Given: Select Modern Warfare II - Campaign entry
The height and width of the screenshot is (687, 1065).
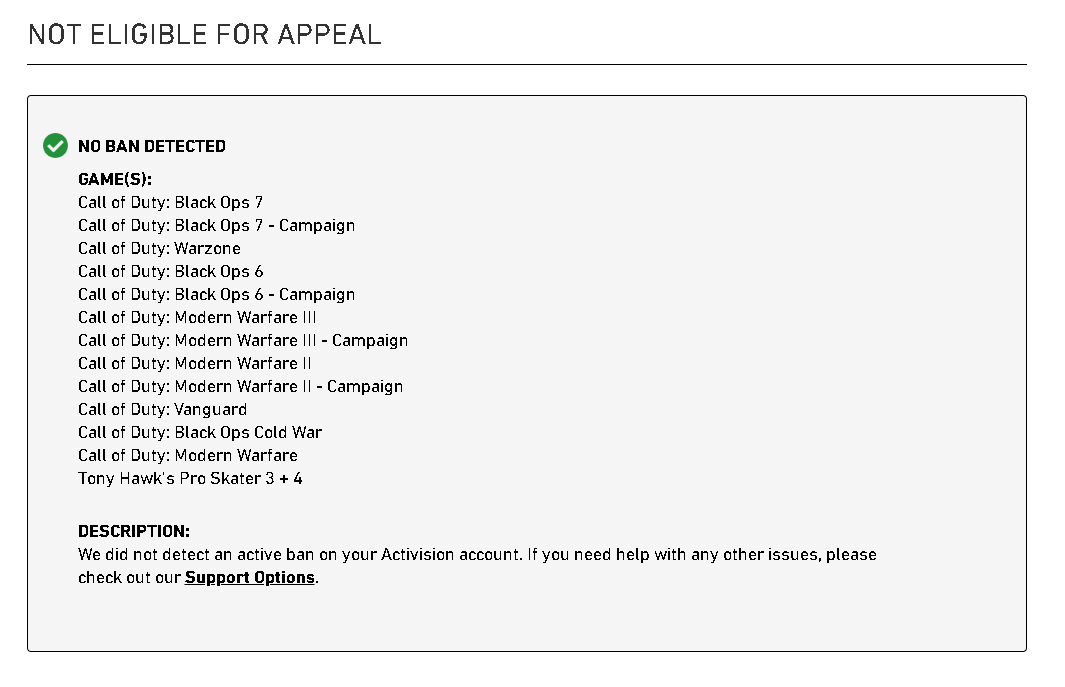Looking at the screenshot, I should (x=240, y=387).
